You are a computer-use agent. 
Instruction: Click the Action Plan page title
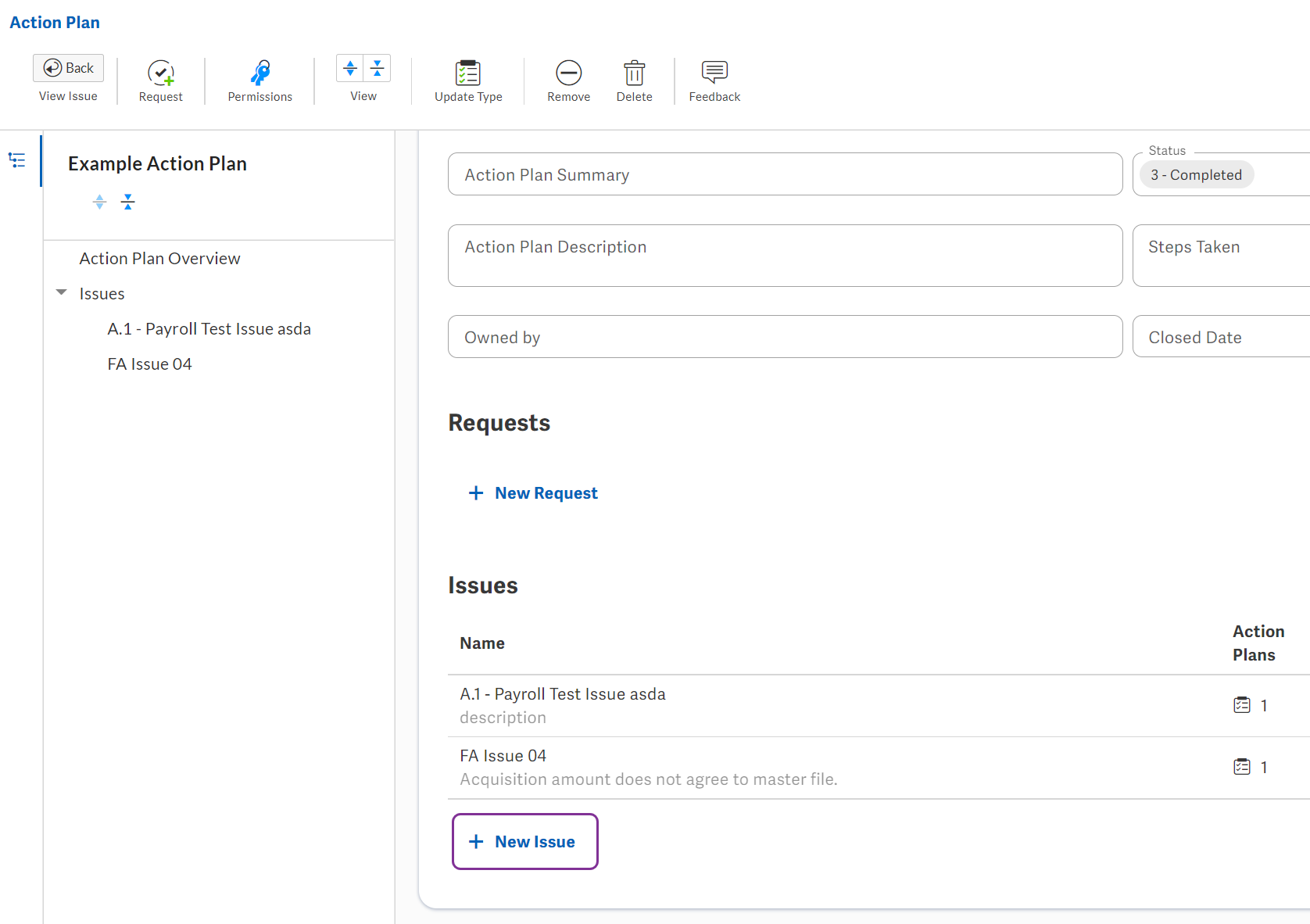55,23
